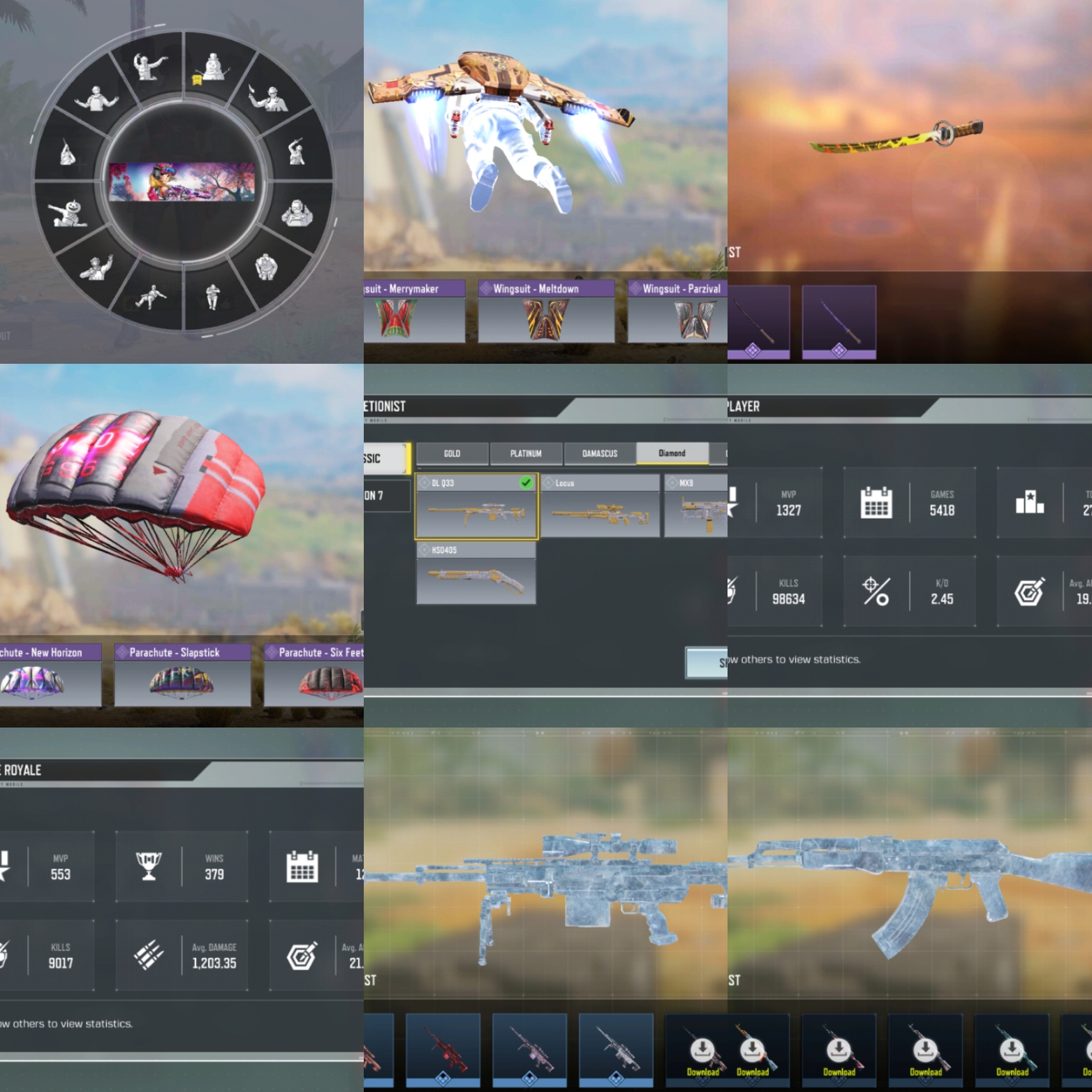Screen dimensions: 1092x1092
Task: Click the bullets icon beside Avg. Damage
Action: click(x=149, y=955)
